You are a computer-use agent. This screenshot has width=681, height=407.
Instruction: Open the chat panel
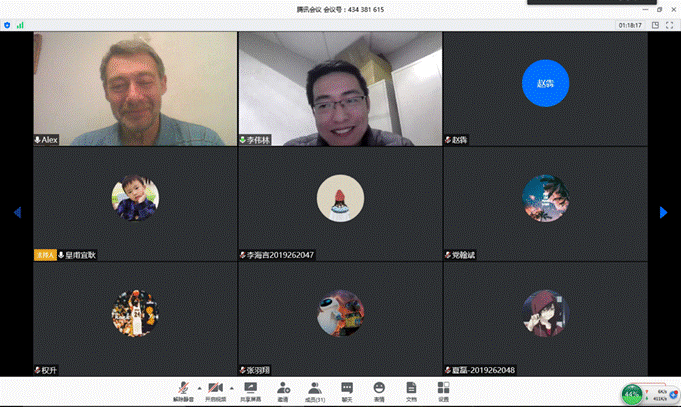(x=347, y=390)
